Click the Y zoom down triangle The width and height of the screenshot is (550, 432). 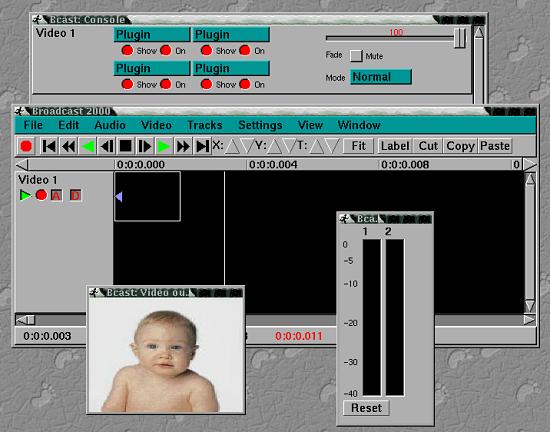289,146
